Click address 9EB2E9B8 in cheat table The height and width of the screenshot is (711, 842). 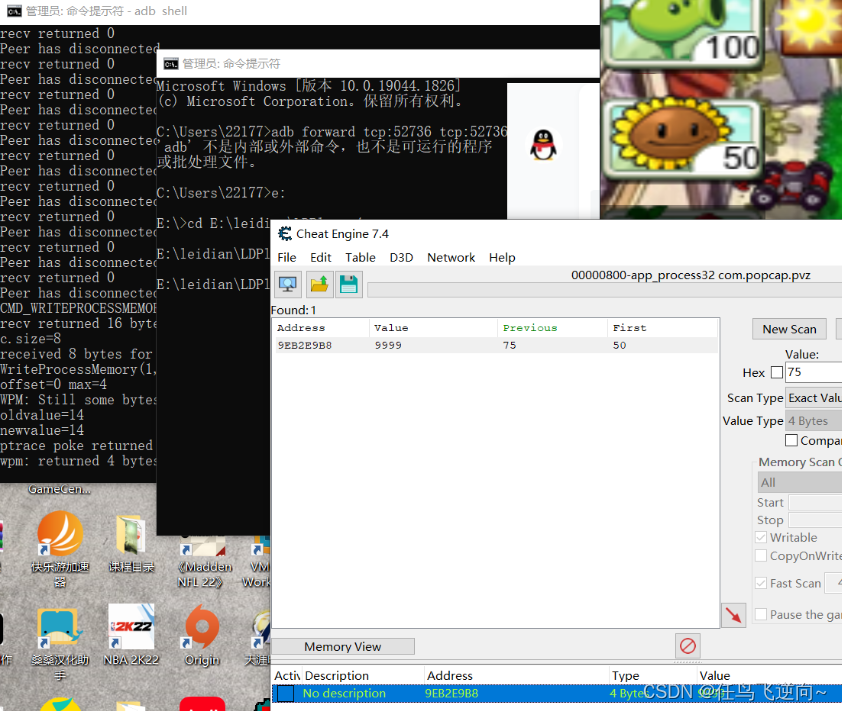click(452, 693)
